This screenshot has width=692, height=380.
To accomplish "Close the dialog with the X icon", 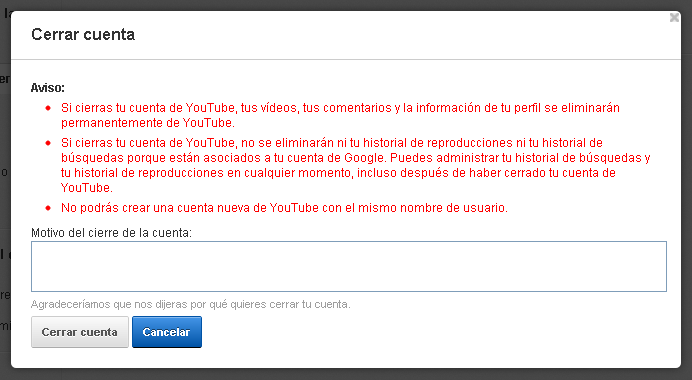I will (674, 18).
